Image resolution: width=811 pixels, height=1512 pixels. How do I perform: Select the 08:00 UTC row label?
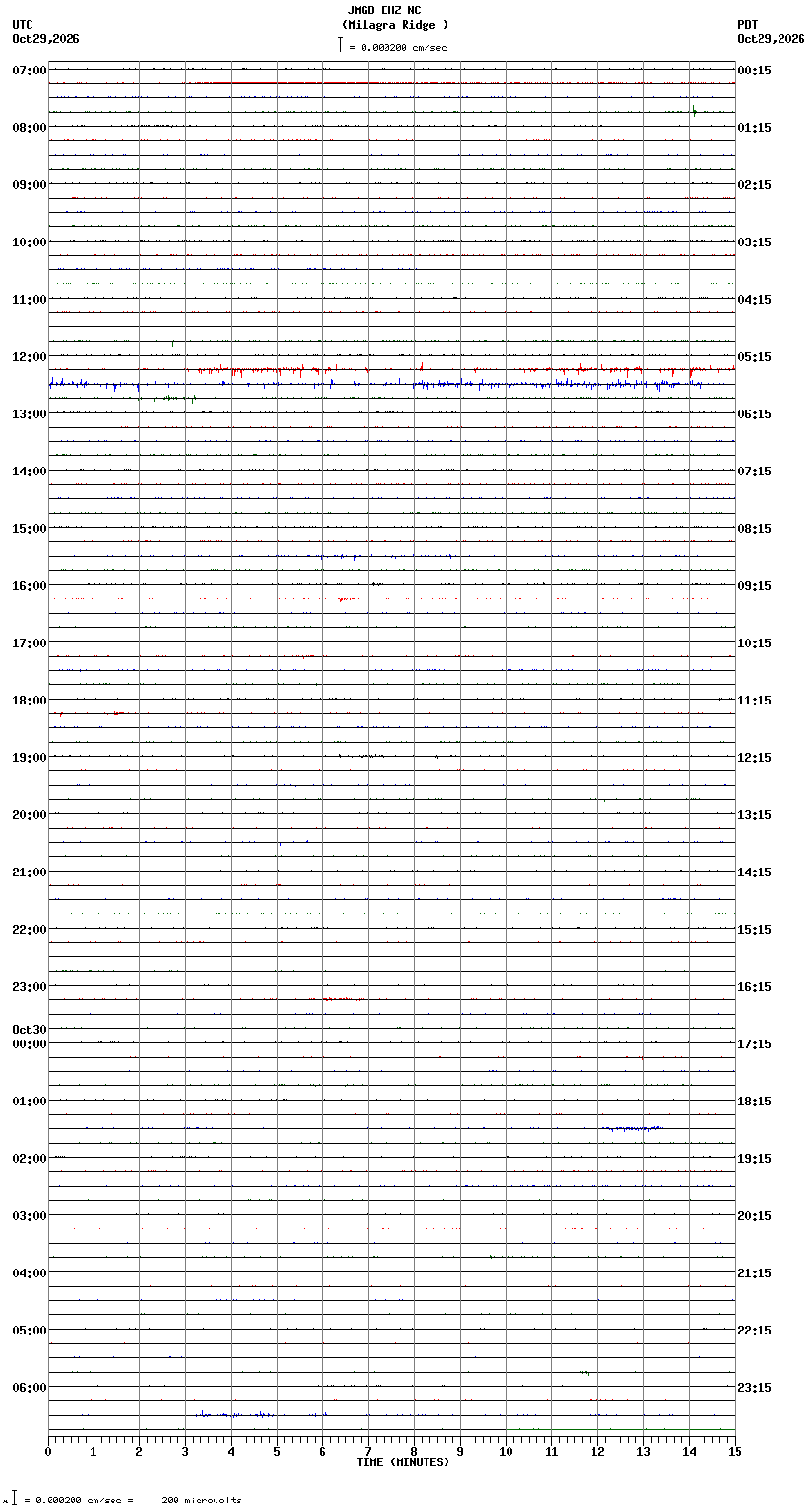tap(30, 128)
